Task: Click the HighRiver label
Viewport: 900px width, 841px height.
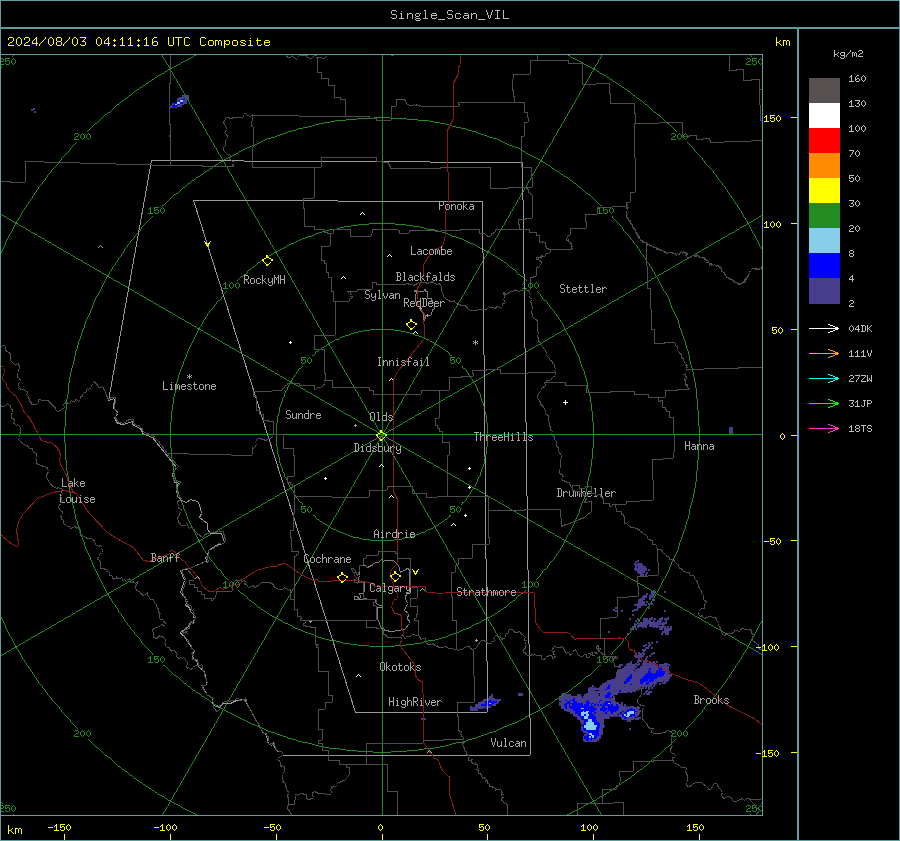Action: (x=415, y=702)
